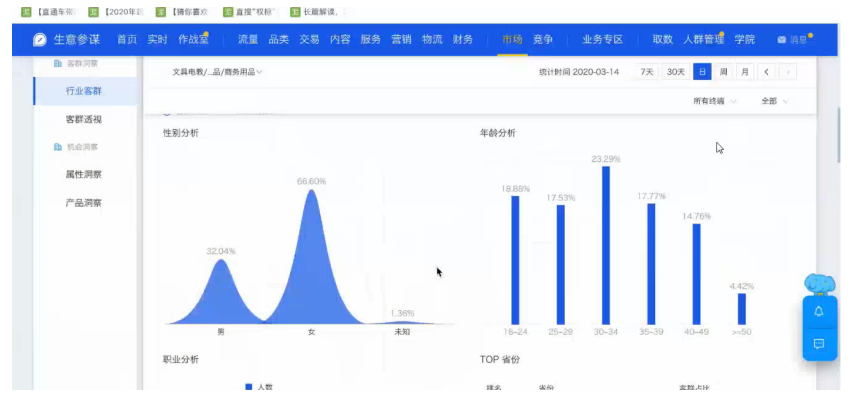Click the next date right arrow

788,72
